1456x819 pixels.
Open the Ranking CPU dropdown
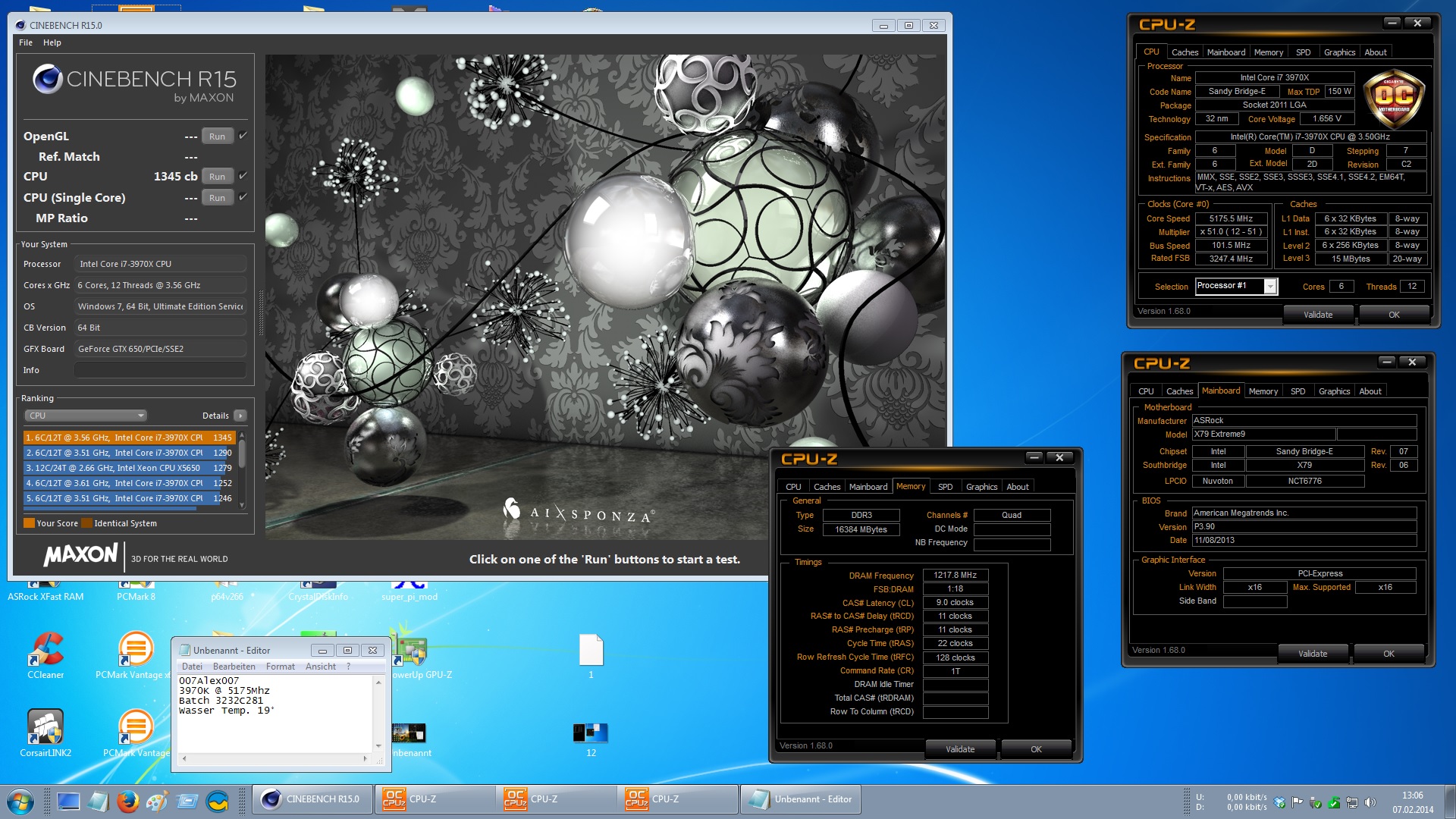86,416
